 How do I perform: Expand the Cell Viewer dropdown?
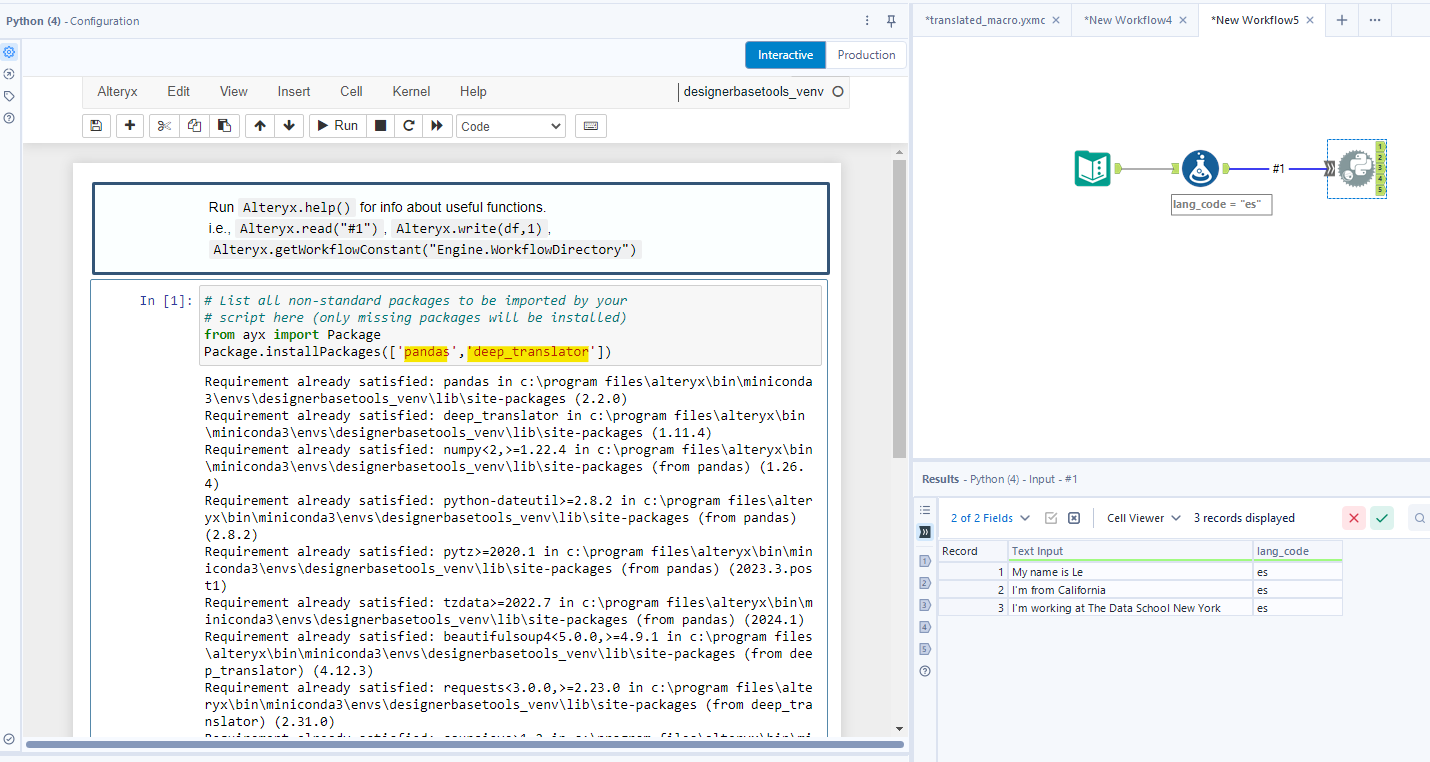click(x=1144, y=518)
